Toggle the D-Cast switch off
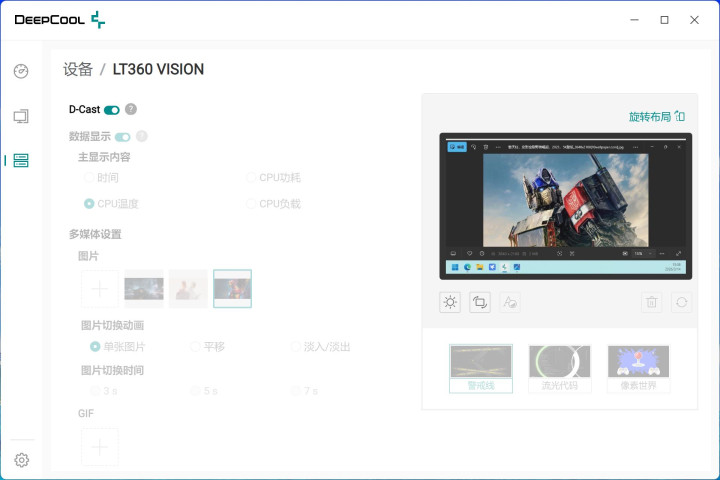Image resolution: width=720 pixels, height=480 pixels. click(112, 110)
